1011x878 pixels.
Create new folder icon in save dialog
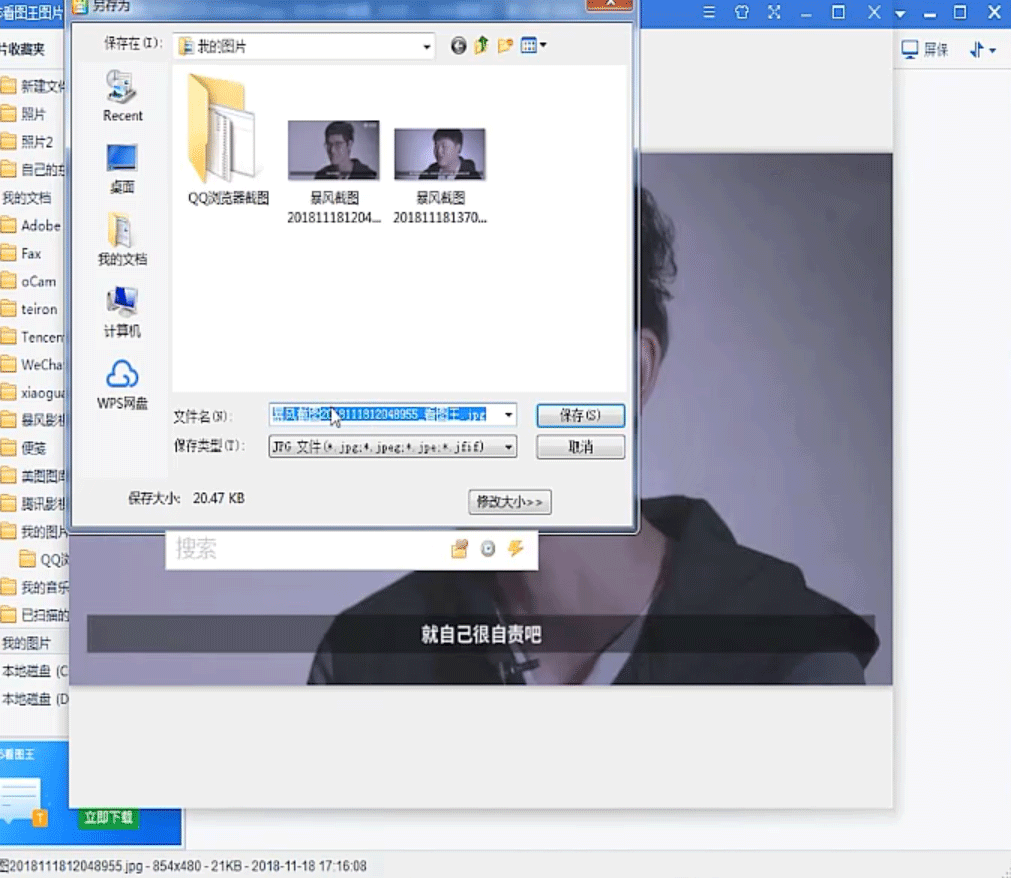click(505, 46)
